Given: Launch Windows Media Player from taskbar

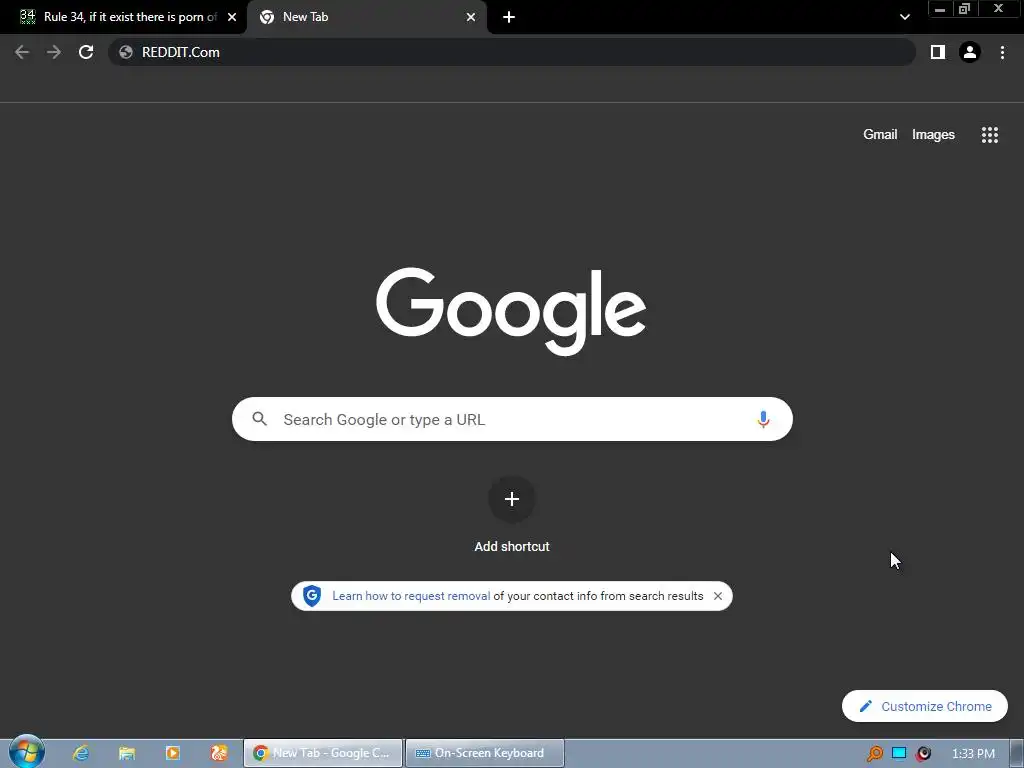Looking at the screenshot, I should [x=172, y=753].
